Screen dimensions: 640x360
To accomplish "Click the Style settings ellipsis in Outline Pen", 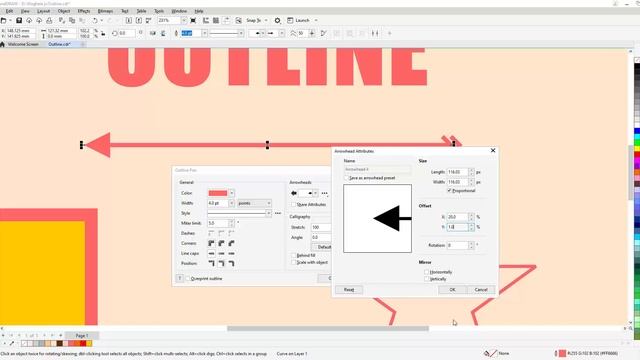I will (278, 213).
